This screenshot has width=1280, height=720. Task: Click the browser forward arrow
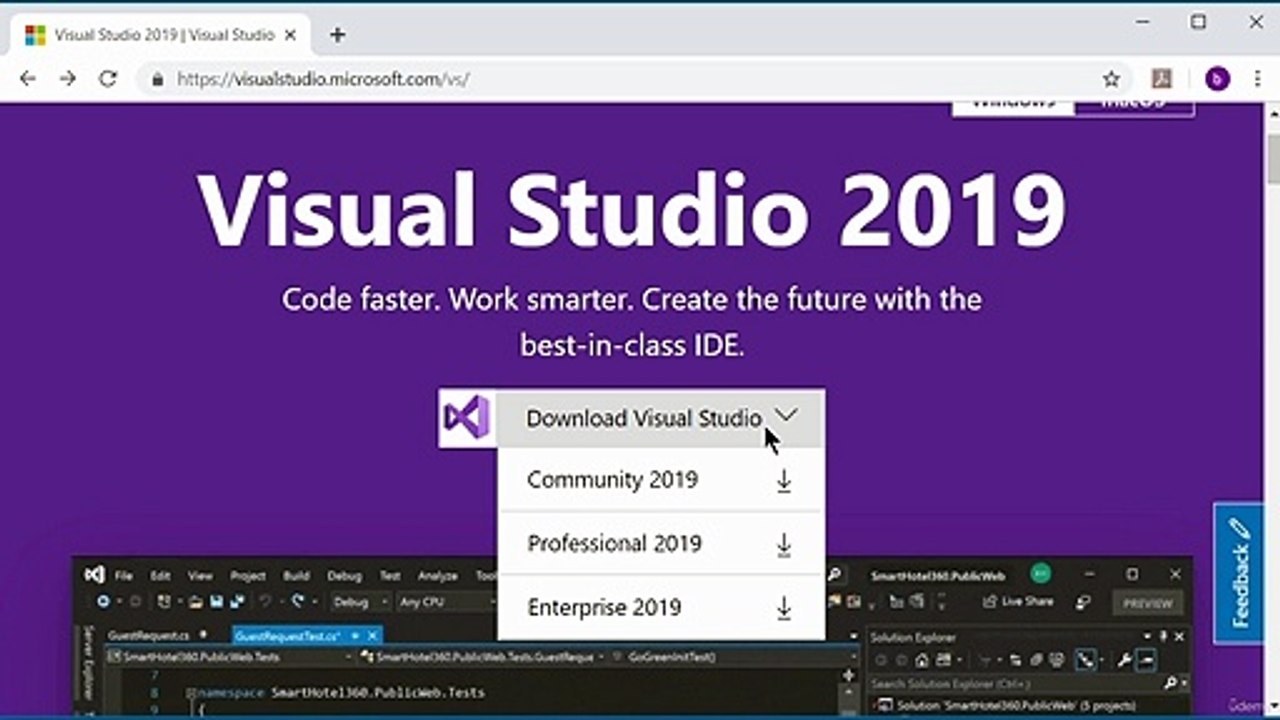(67, 79)
